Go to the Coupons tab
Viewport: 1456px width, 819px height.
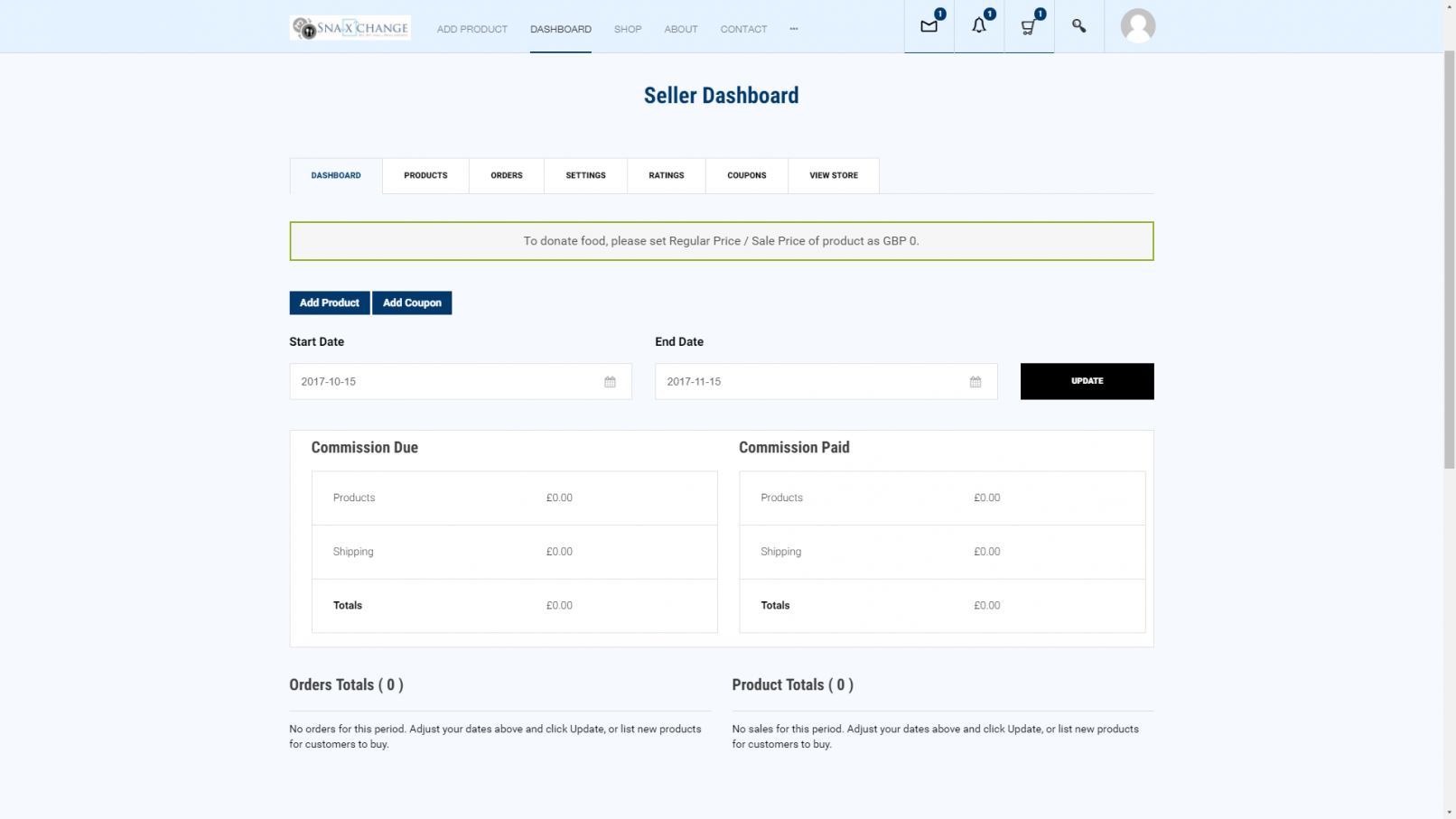tap(746, 175)
